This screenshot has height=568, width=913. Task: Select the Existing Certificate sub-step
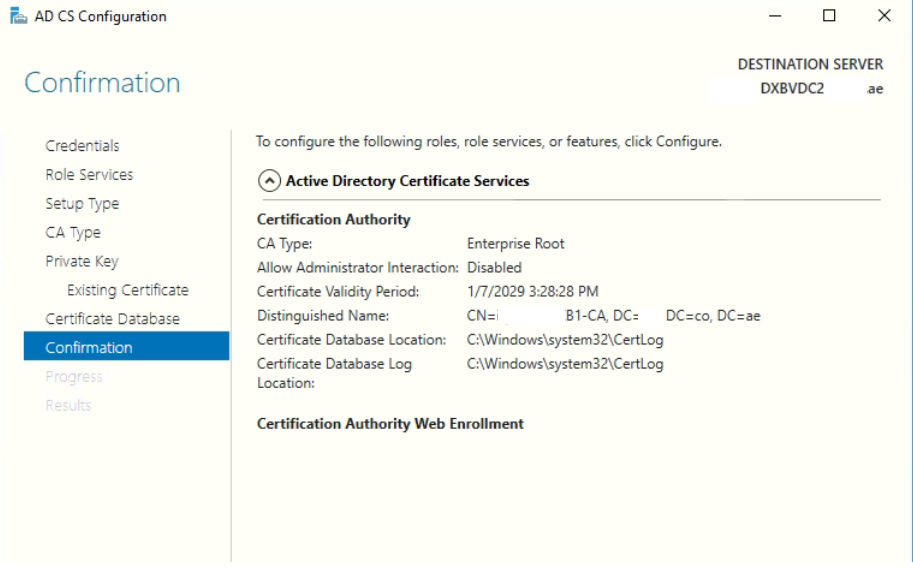click(x=128, y=290)
